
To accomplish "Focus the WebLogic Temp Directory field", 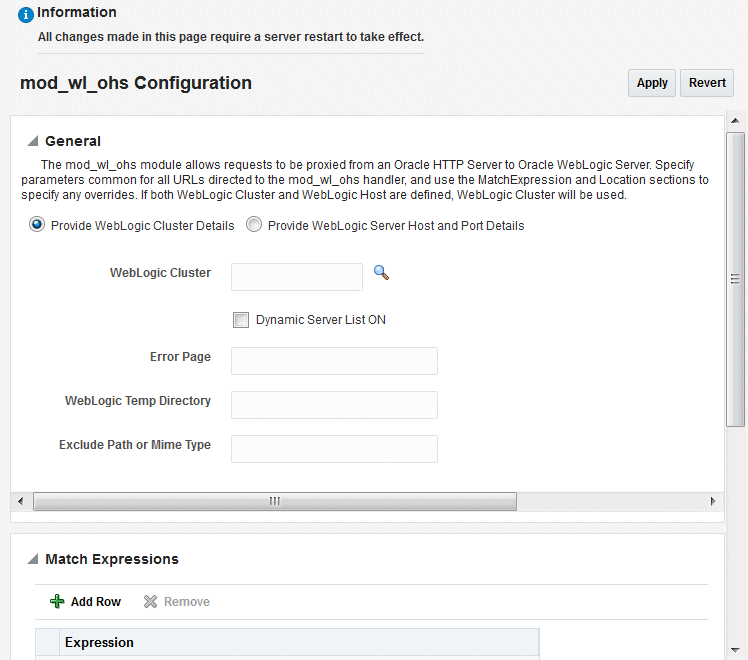I will point(334,405).
